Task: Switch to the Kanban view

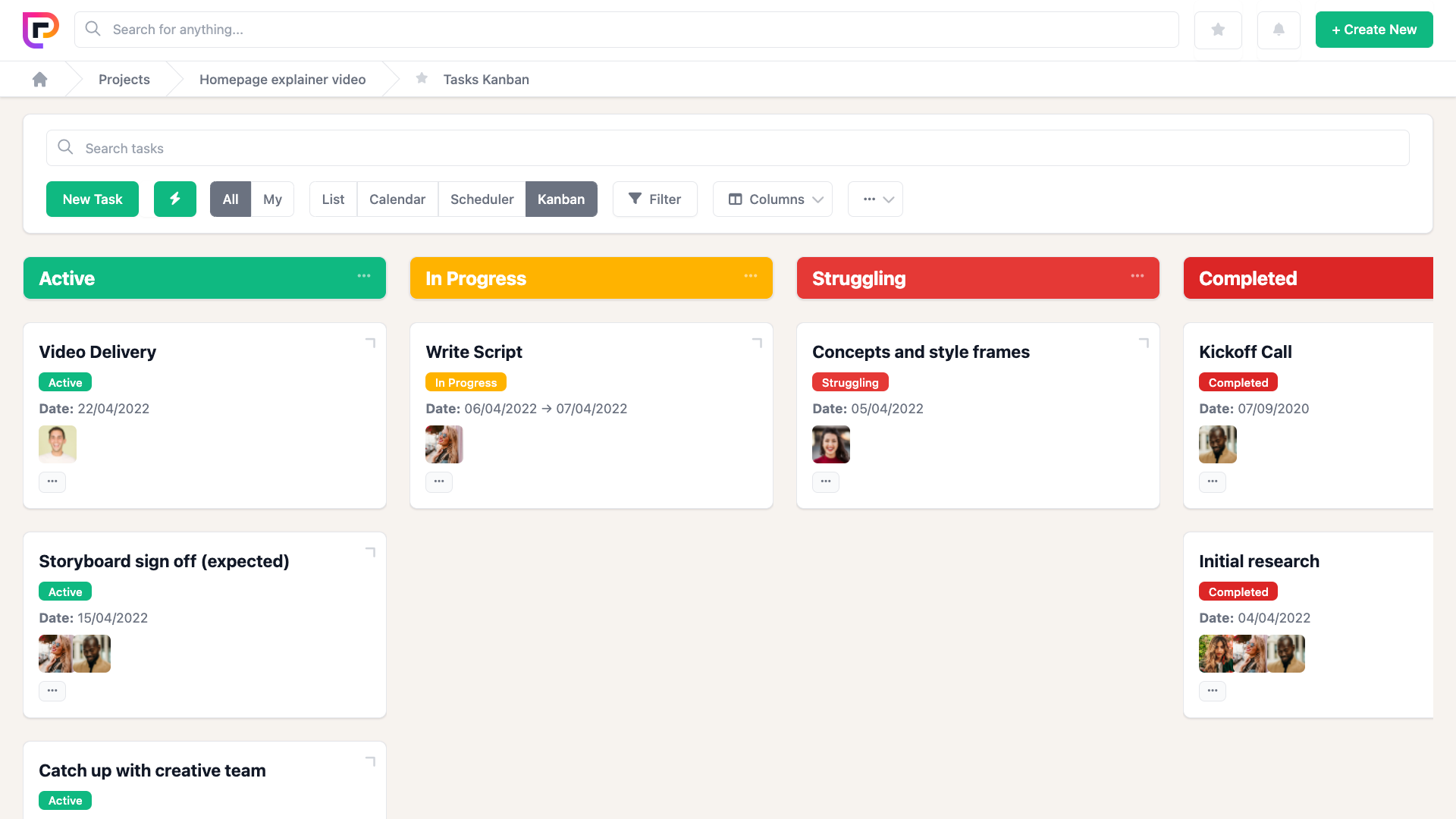Action: pyautogui.click(x=561, y=199)
